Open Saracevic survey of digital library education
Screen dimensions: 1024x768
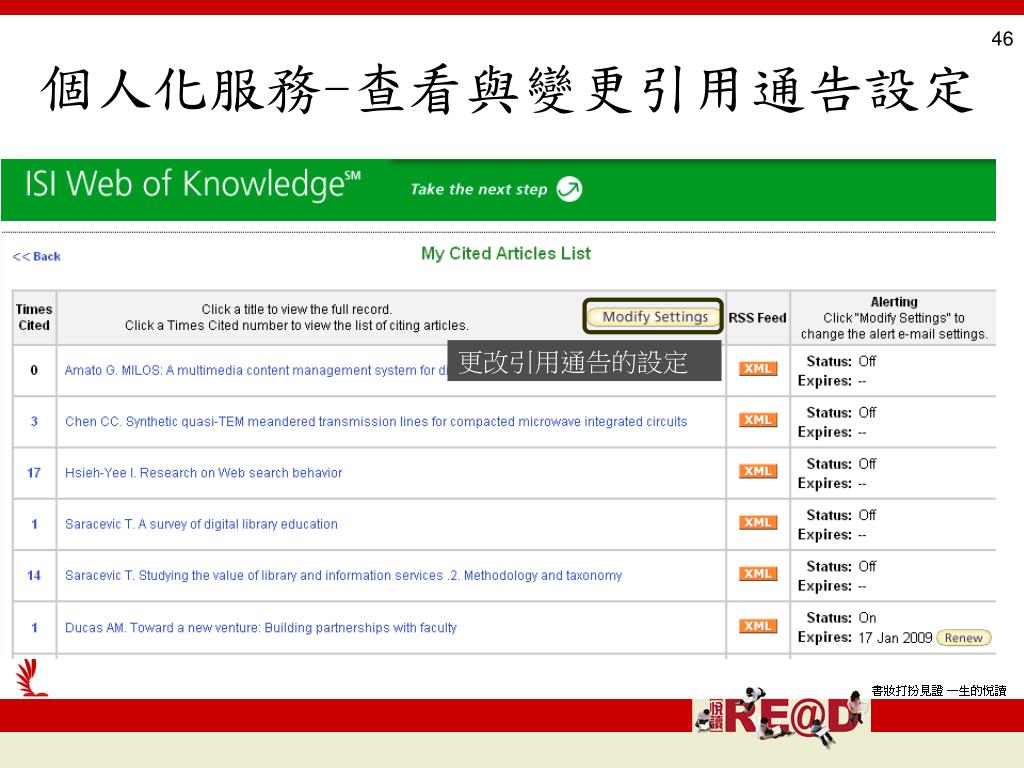point(201,524)
